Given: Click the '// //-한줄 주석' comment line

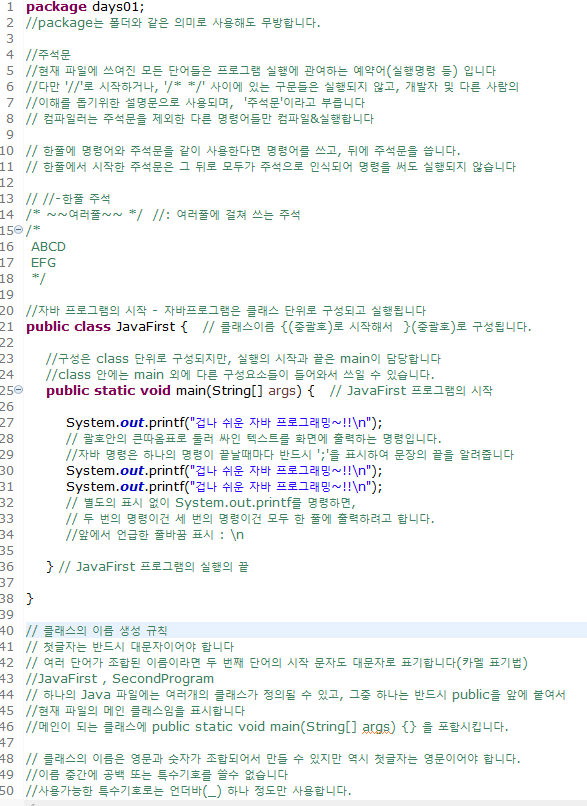Looking at the screenshot, I should (68, 198).
